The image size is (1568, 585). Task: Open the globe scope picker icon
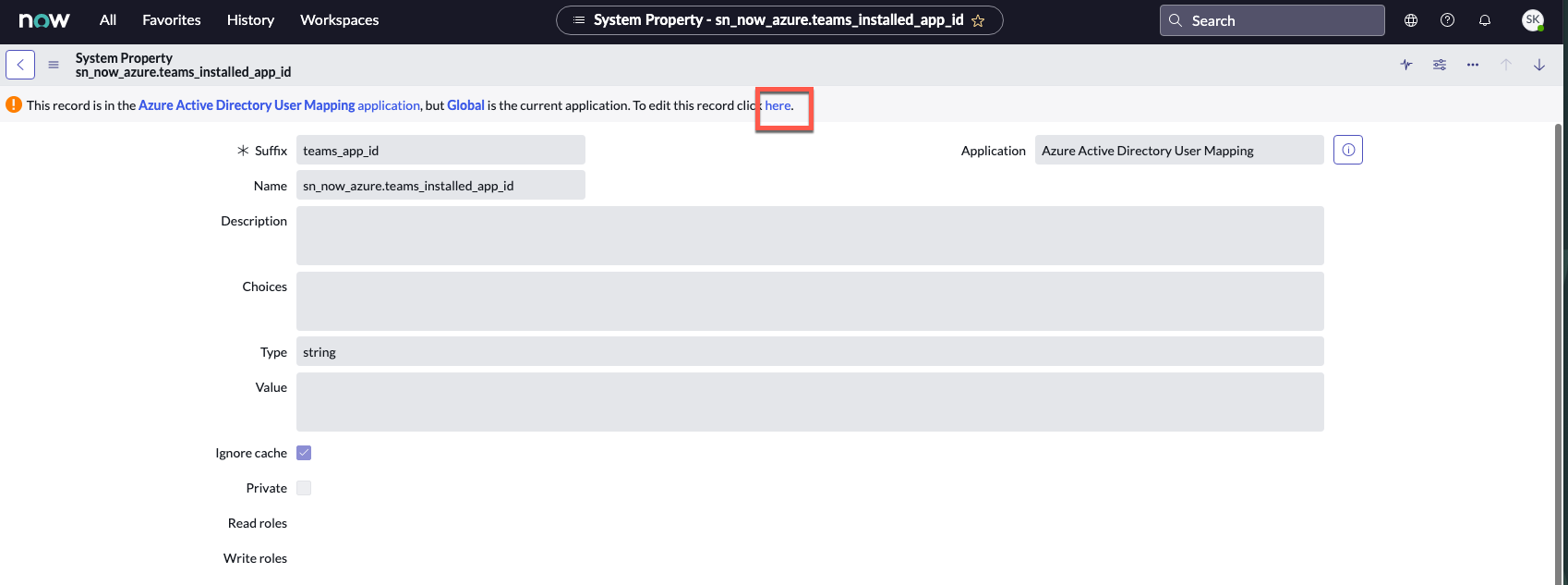(1411, 20)
